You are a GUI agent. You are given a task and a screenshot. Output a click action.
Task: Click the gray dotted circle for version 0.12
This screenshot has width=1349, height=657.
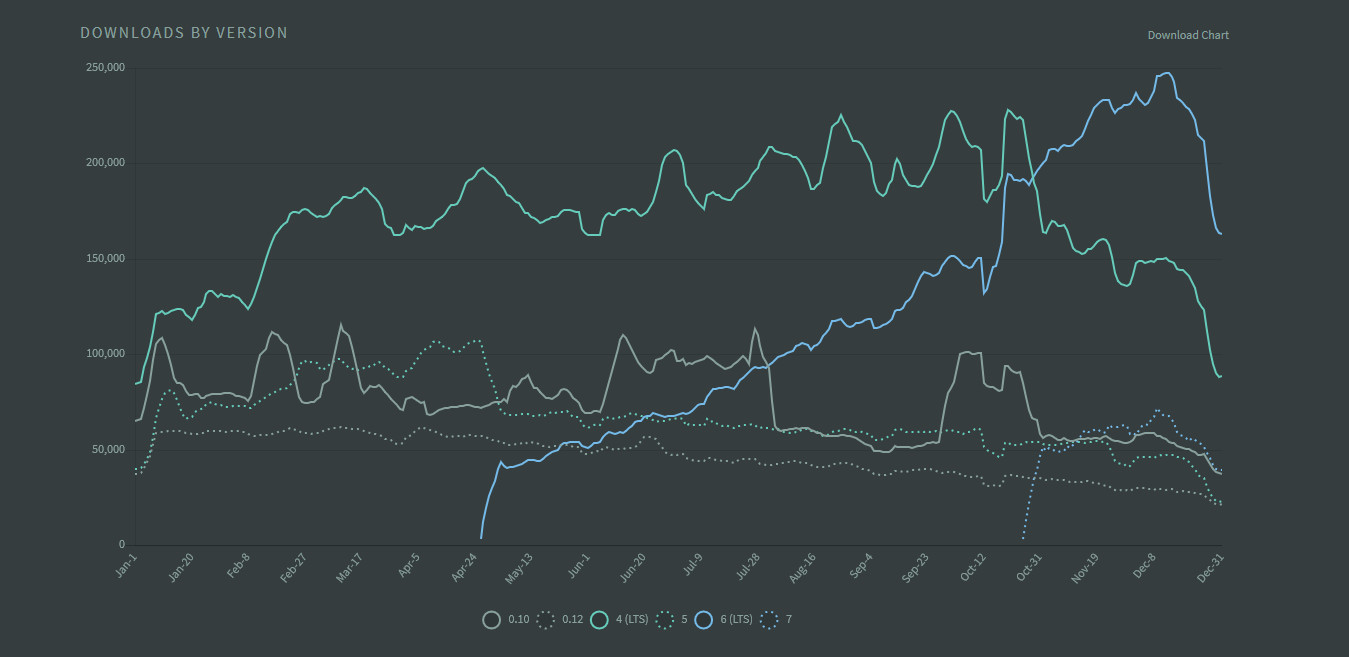545,620
